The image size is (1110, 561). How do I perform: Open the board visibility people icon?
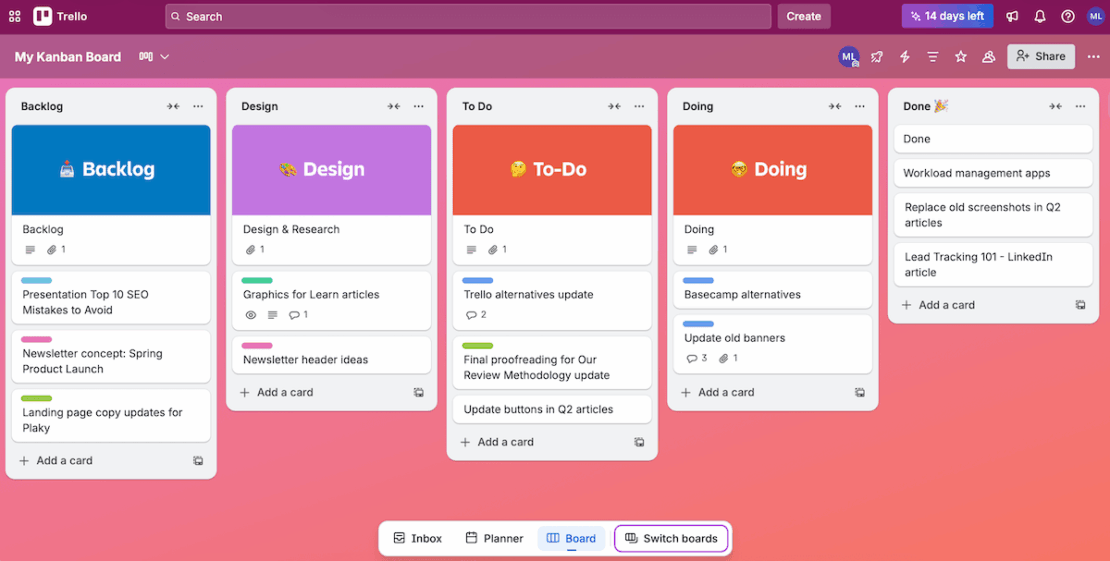(988, 57)
